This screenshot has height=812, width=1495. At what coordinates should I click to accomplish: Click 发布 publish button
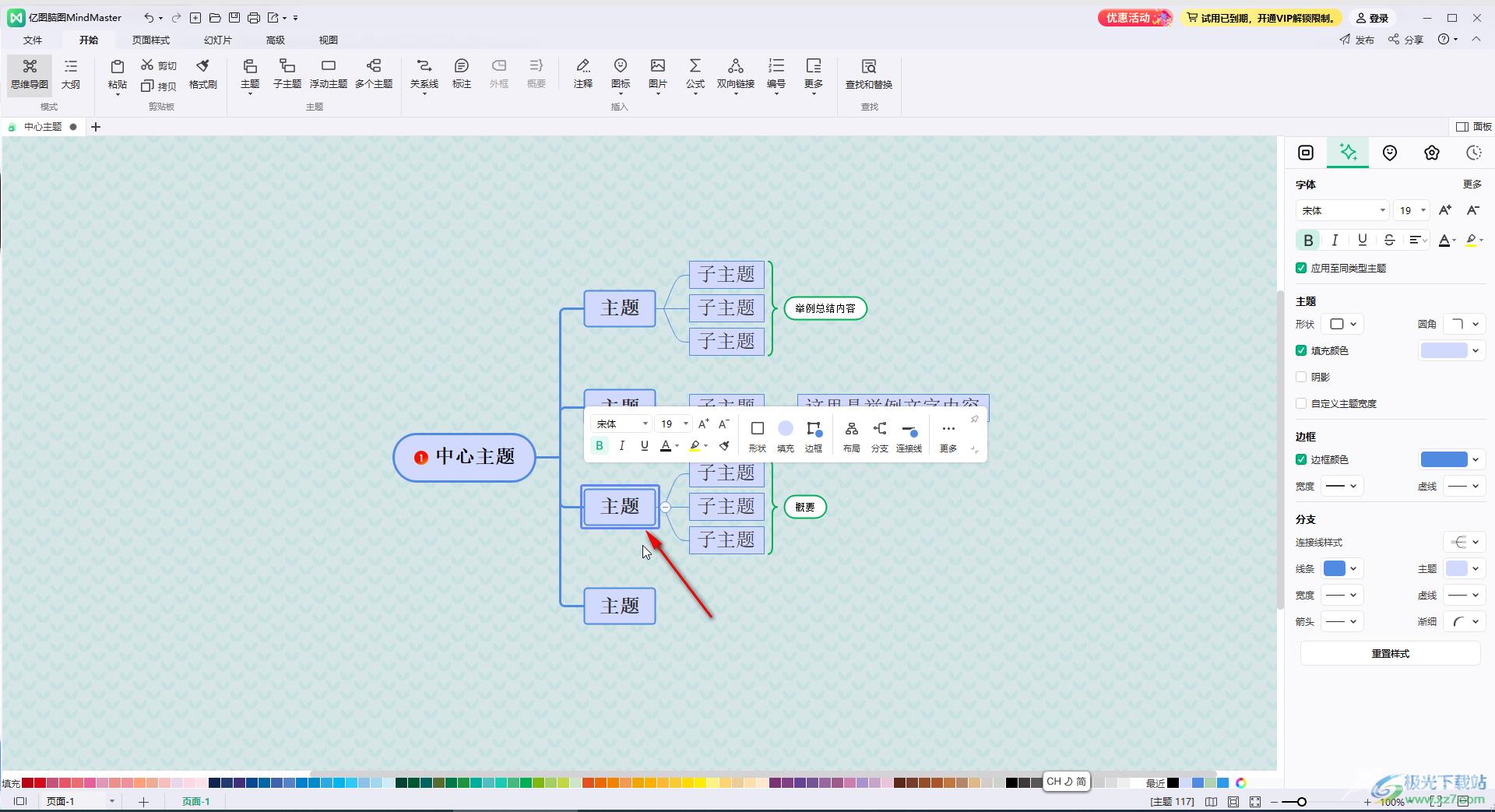coord(1357,39)
